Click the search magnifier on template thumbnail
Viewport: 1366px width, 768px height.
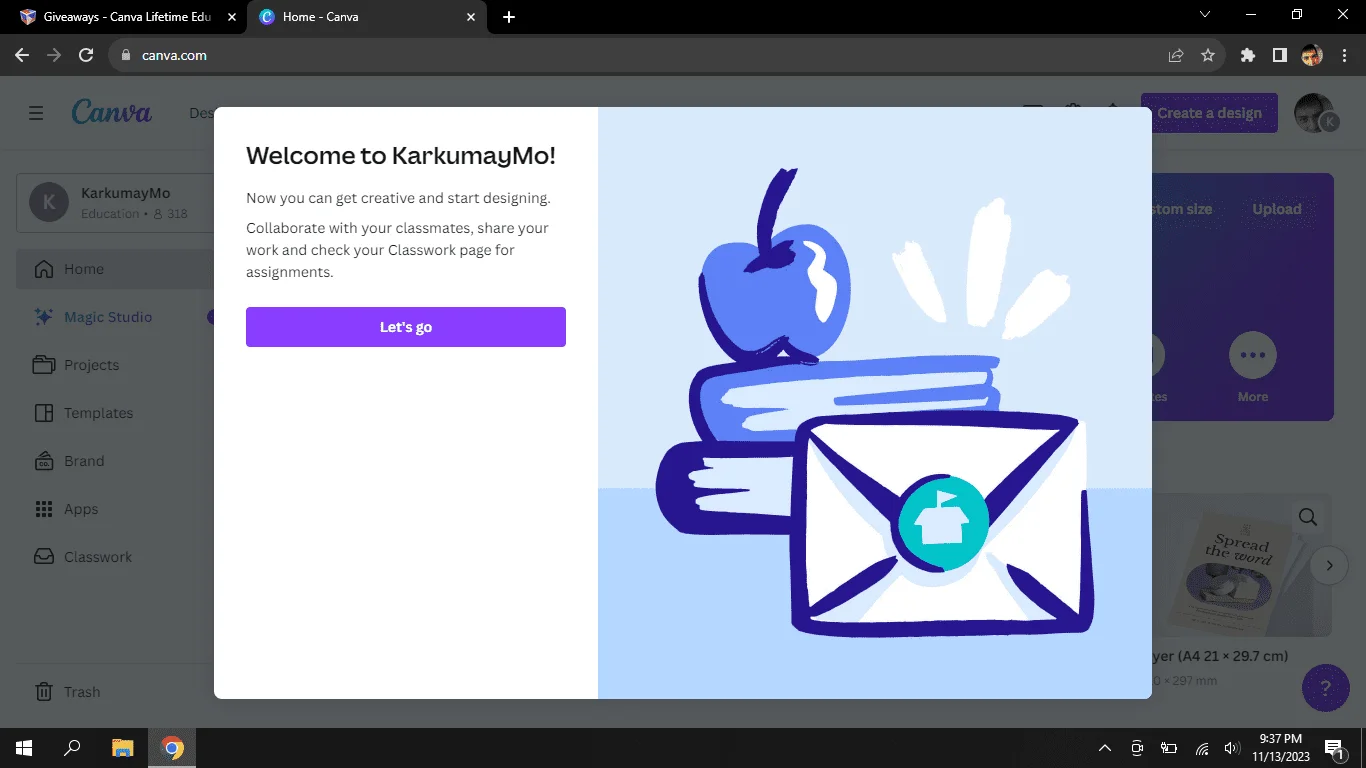point(1308,517)
